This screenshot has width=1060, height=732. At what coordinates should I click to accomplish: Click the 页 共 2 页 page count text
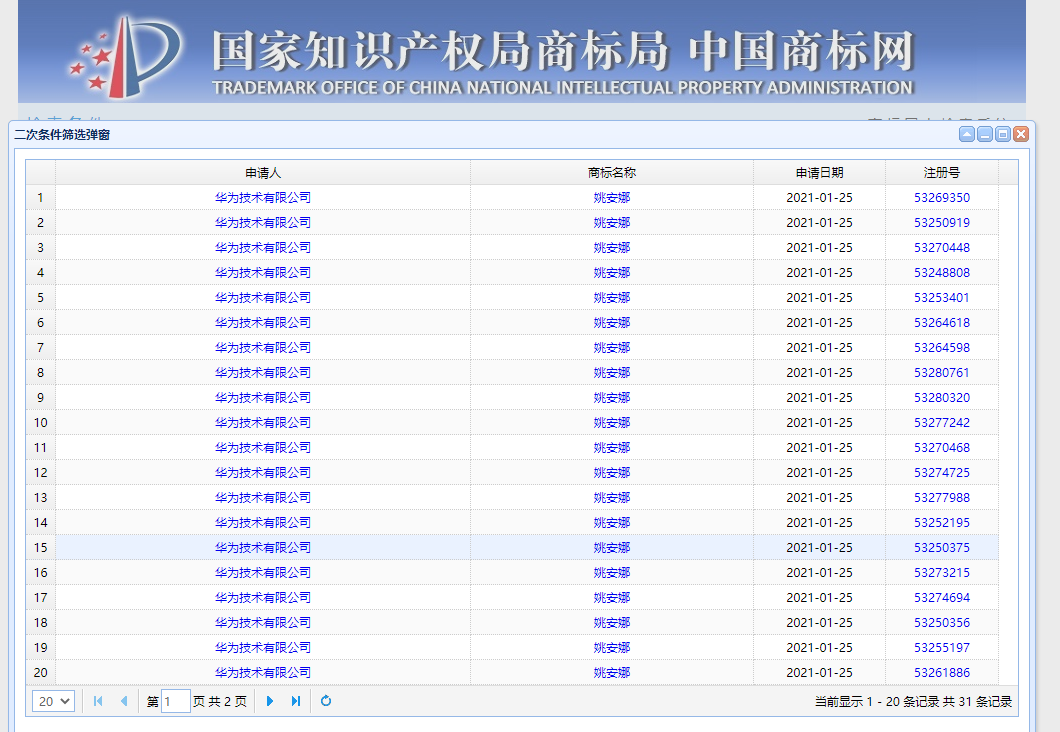[220, 702]
